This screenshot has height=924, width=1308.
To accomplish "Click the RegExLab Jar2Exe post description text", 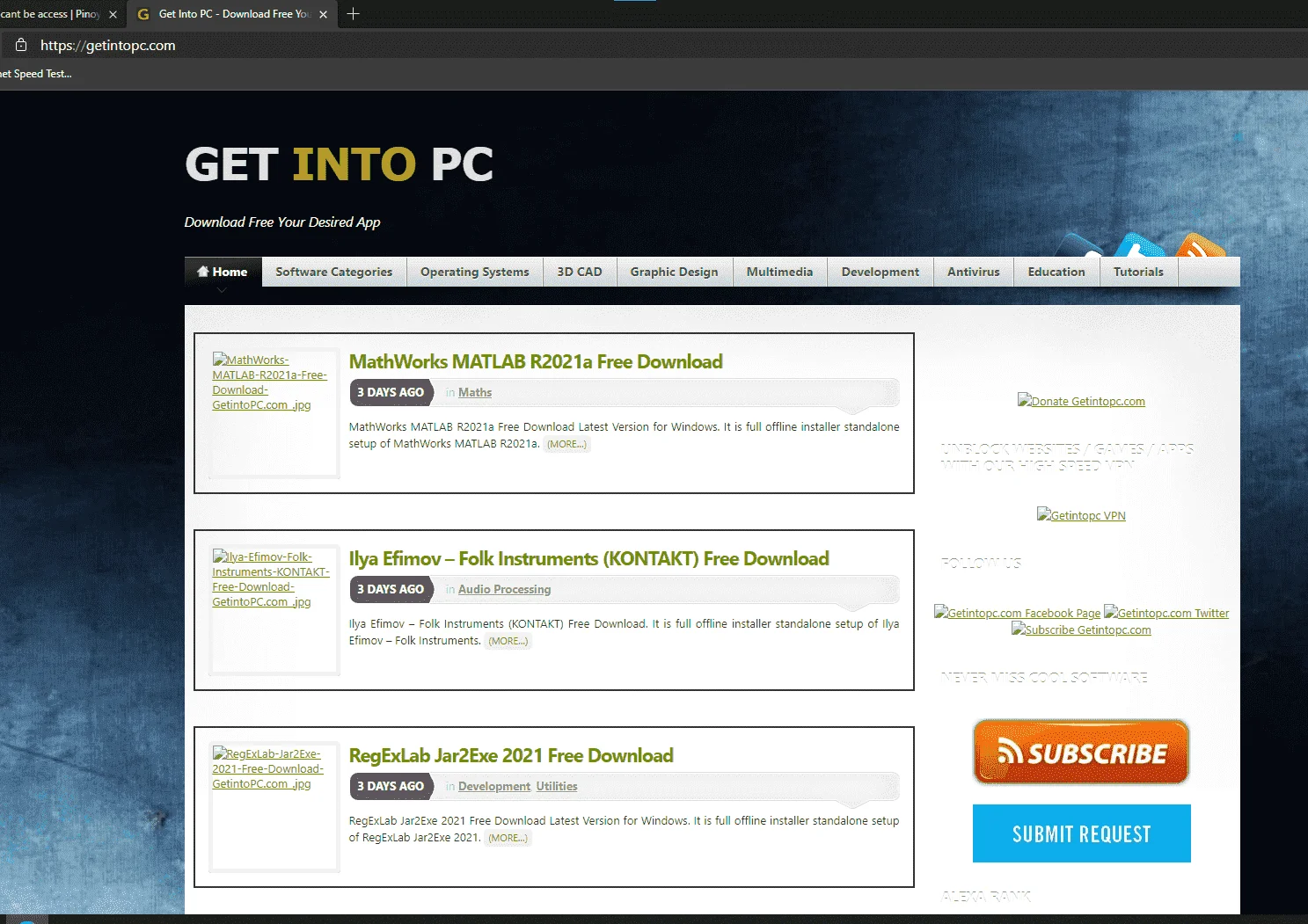I will (624, 829).
